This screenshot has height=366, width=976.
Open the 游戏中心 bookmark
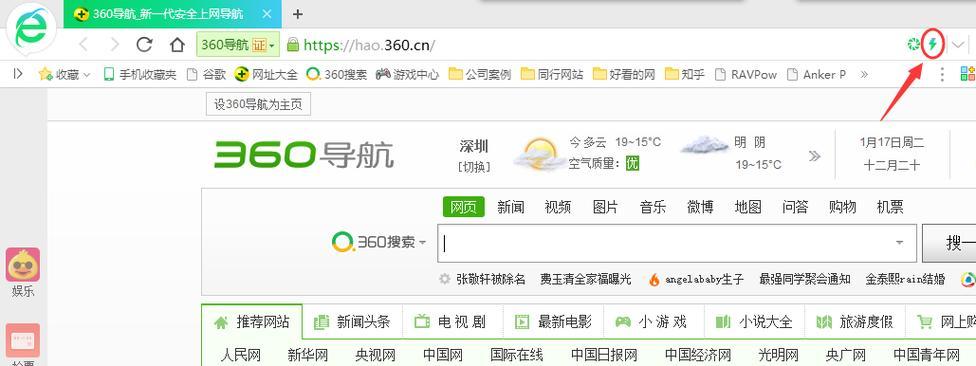pyautogui.click(x=408, y=75)
